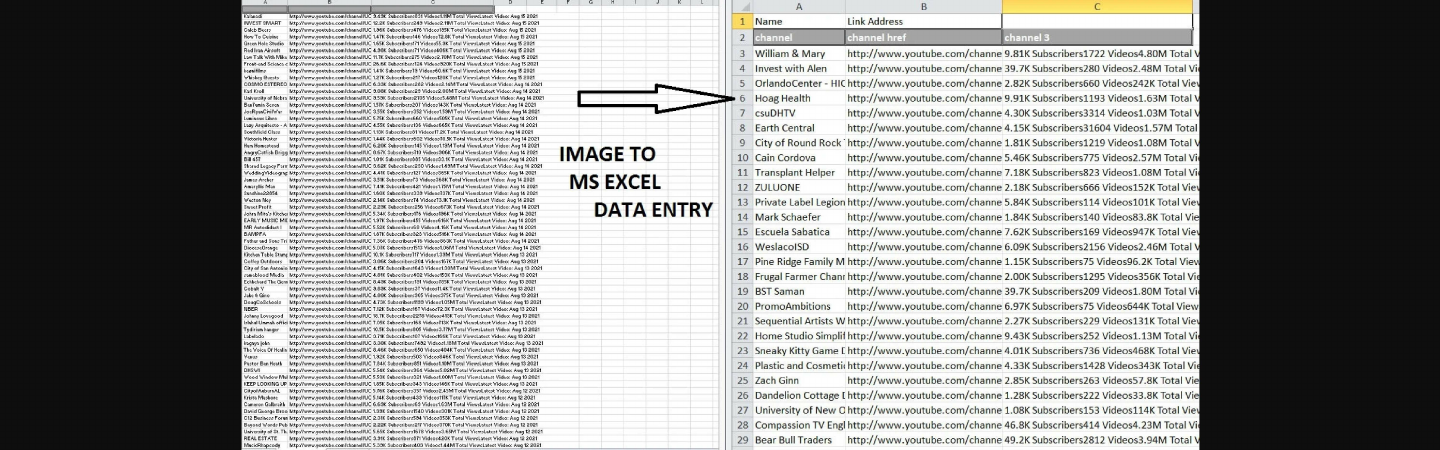Click 'KEEP LOOKING UP' cell in left spreadsheet

pyautogui.click(x=264, y=383)
